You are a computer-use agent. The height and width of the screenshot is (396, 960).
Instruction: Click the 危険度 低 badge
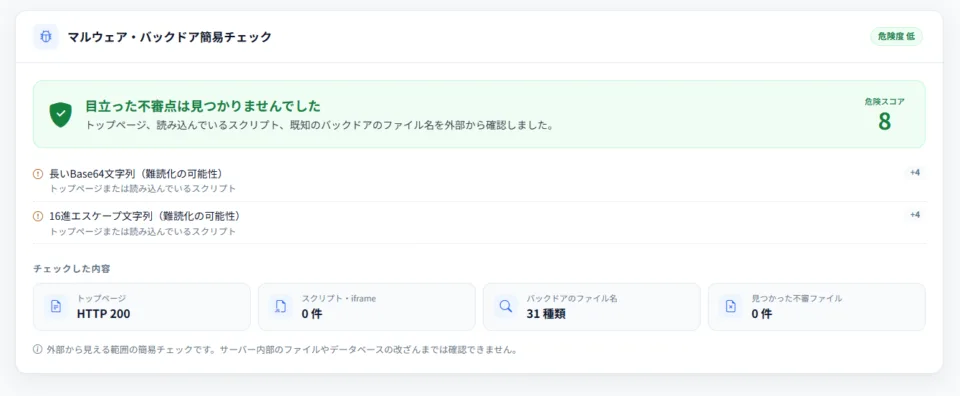click(896, 37)
